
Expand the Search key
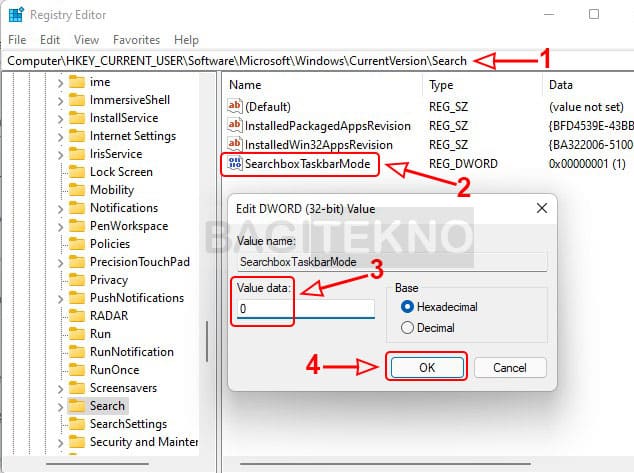click(60, 406)
